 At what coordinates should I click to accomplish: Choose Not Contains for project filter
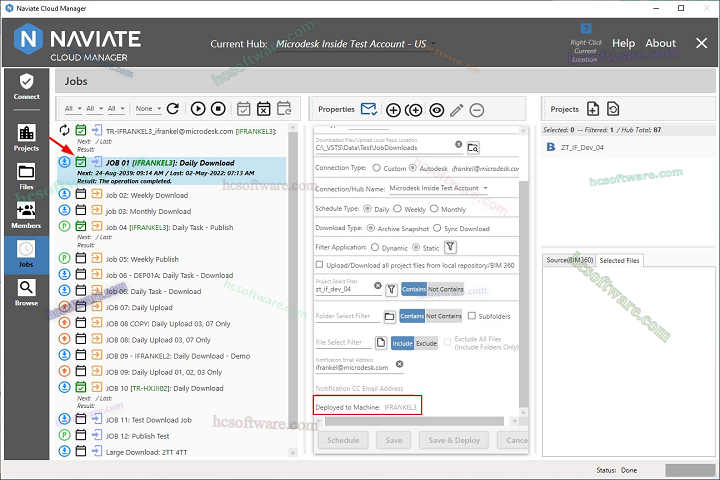(445, 289)
